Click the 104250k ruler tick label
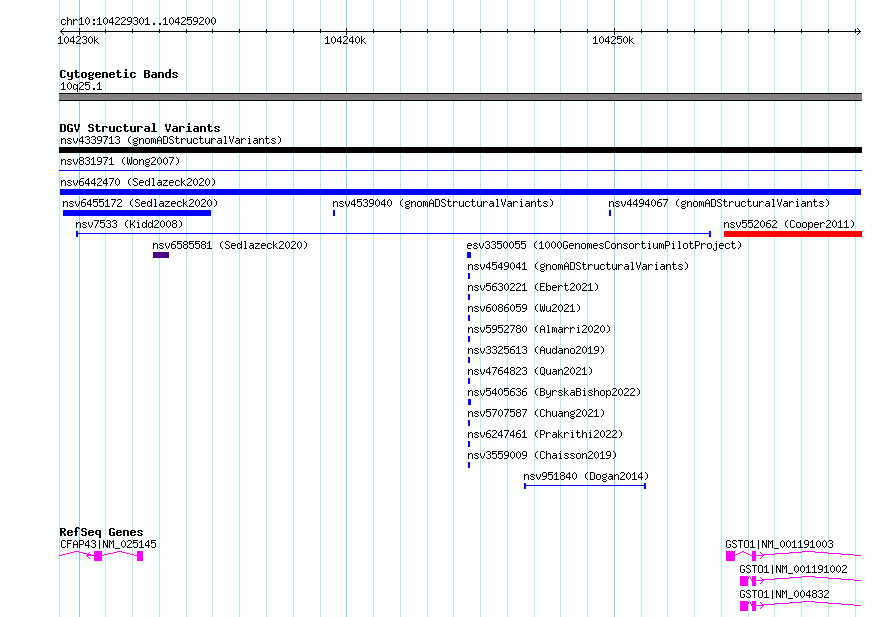The height and width of the screenshot is (617, 890). pos(613,40)
